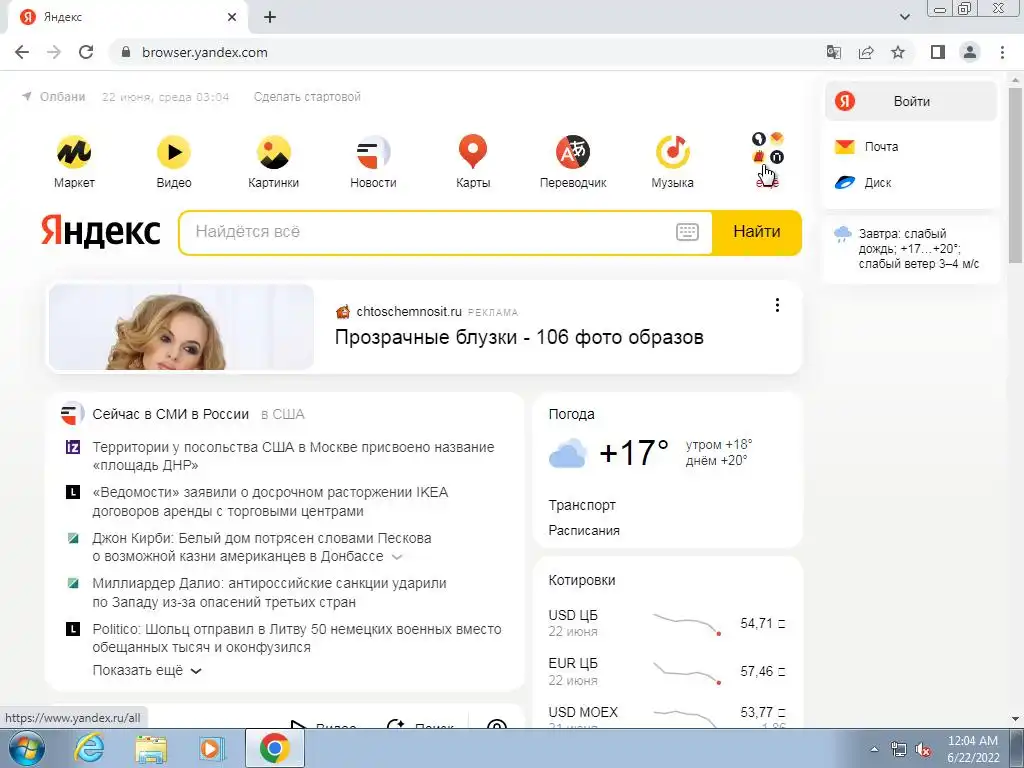This screenshot has height=768, width=1024.
Task: Open the Музыка music icon
Action: click(673, 152)
